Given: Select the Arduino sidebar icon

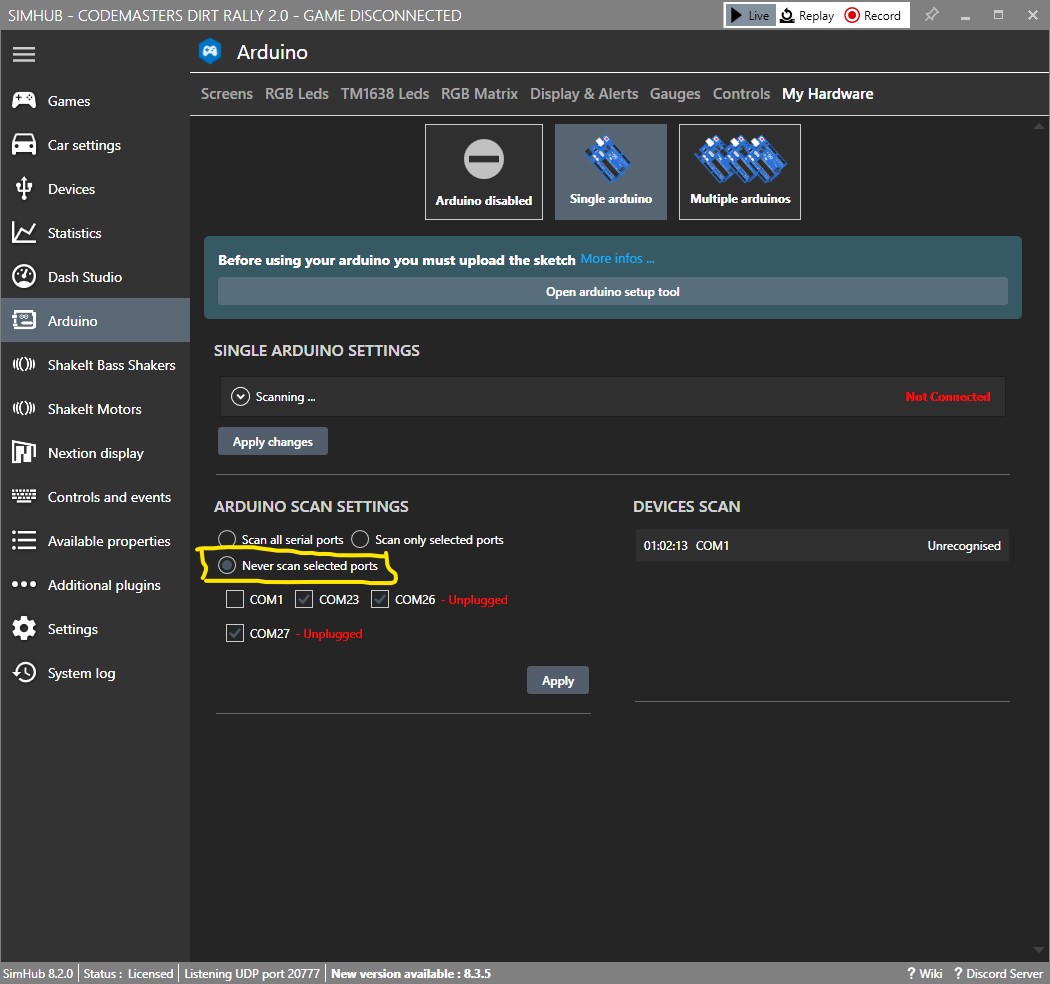Looking at the screenshot, I should [24, 320].
